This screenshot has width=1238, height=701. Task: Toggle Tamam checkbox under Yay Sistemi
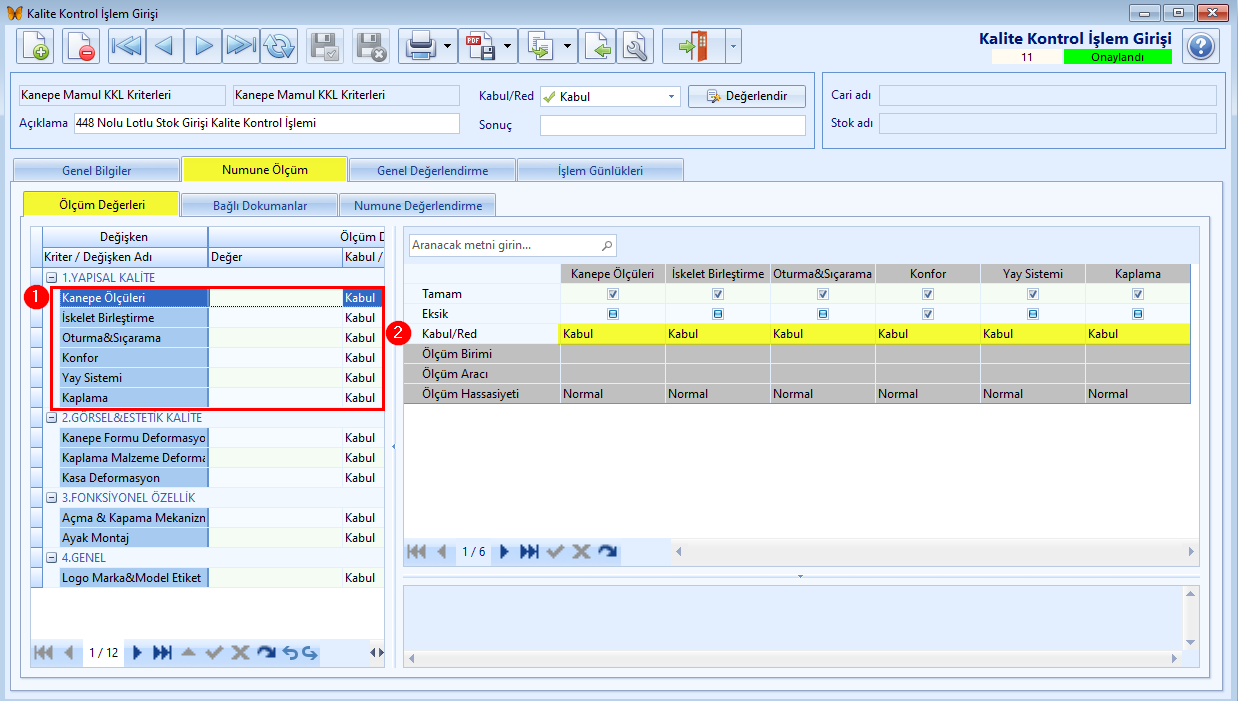[1033, 294]
